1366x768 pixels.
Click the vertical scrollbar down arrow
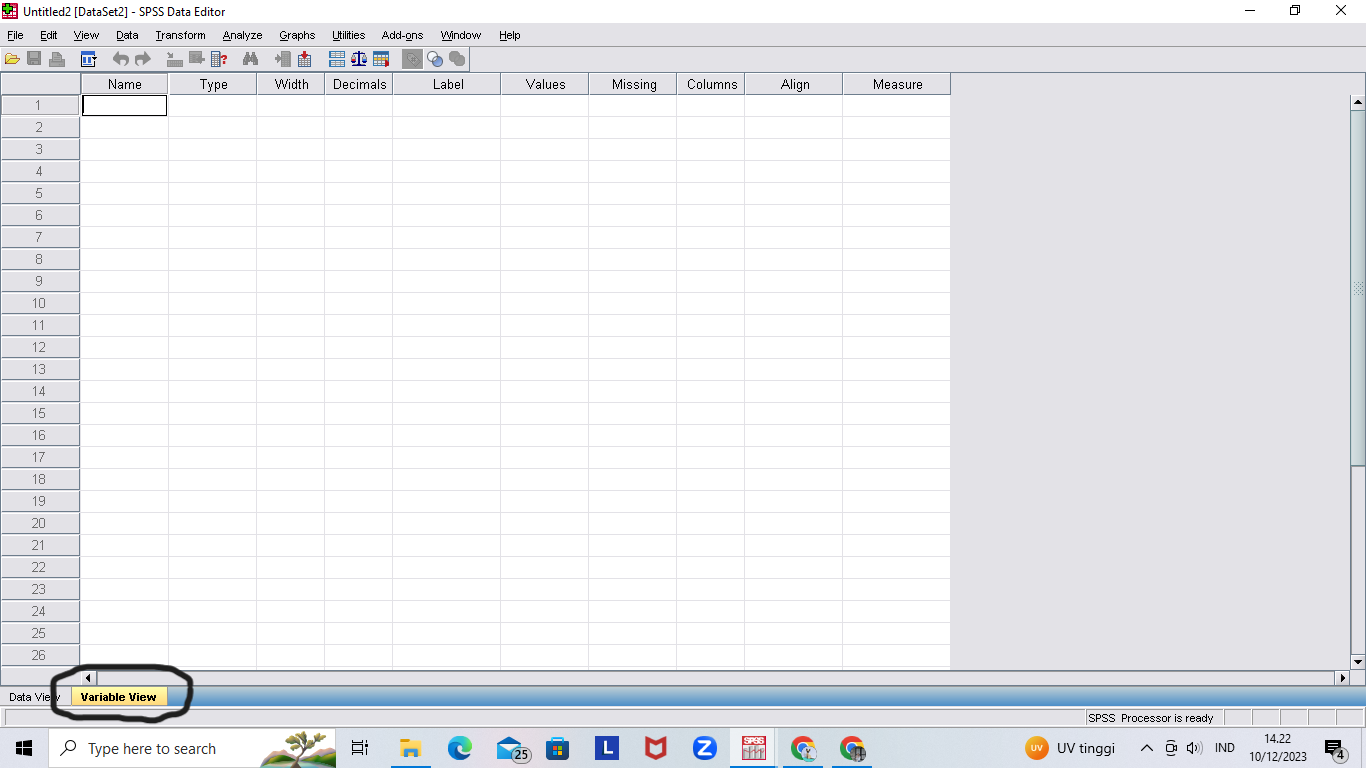click(x=1357, y=662)
